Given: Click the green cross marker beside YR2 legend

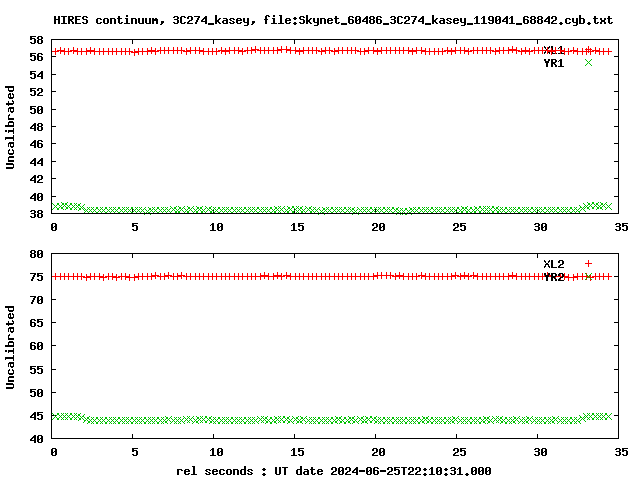Looking at the screenshot, I should pyautogui.click(x=588, y=277).
